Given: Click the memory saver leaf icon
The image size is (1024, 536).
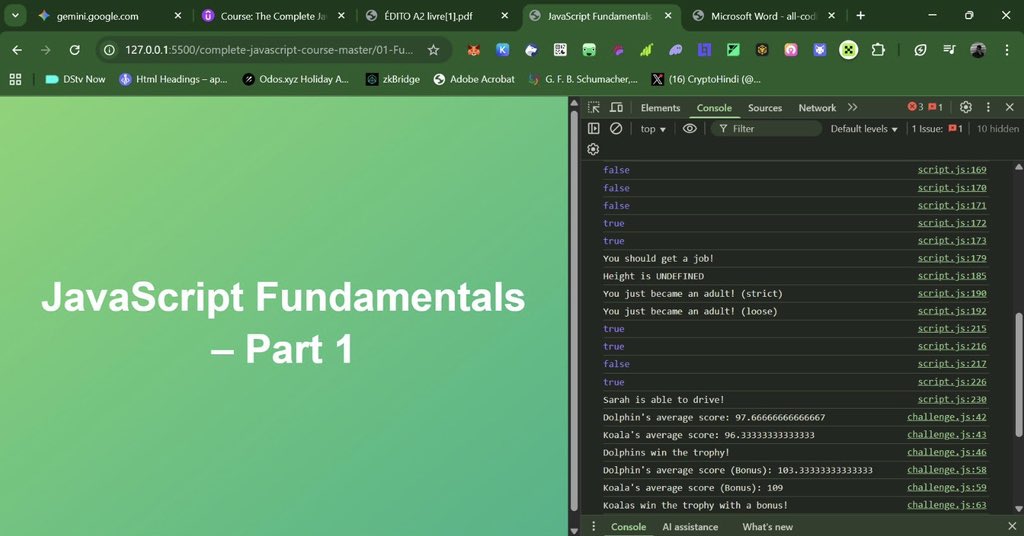Looking at the screenshot, I should 920,50.
